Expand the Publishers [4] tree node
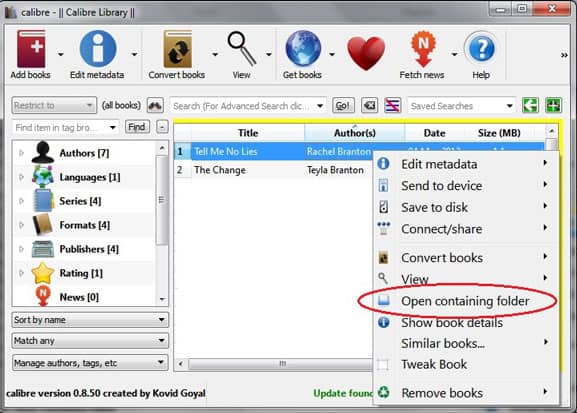The width and height of the screenshot is (577, 413). point(21,249)
